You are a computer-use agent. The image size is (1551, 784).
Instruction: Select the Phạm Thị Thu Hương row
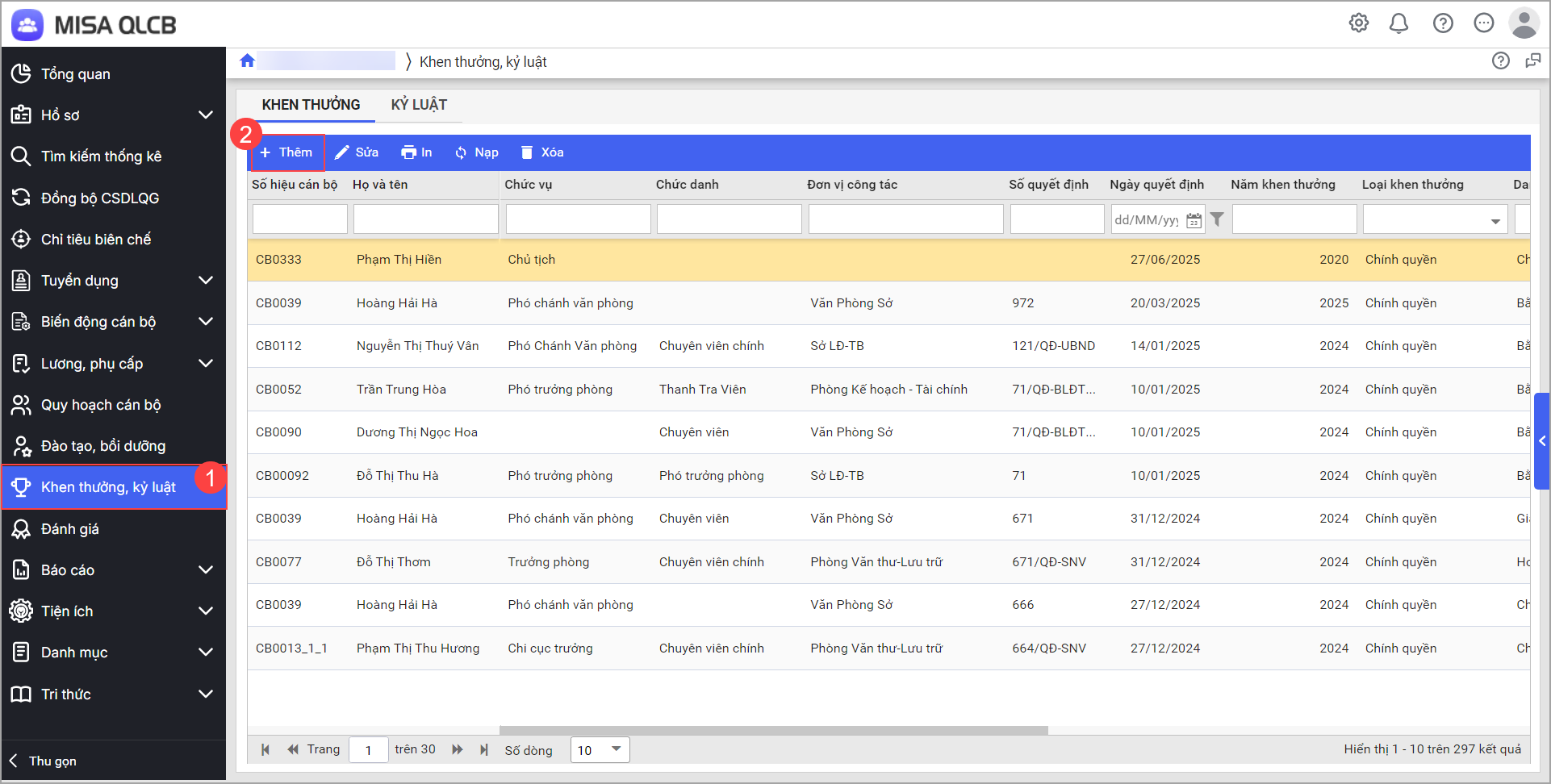(888, 648)
